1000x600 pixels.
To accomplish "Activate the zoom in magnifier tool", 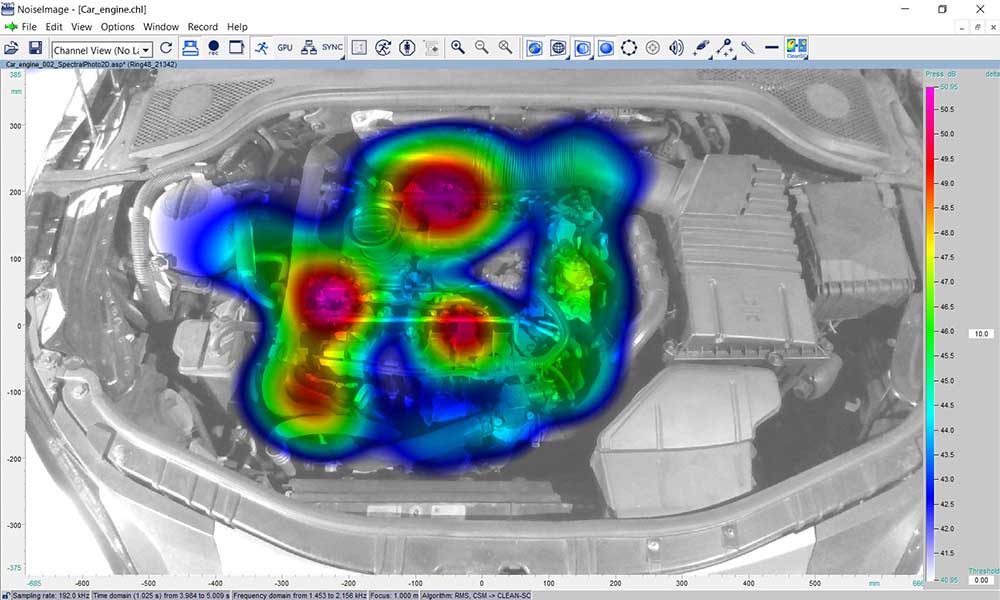I will coord(460,46).
